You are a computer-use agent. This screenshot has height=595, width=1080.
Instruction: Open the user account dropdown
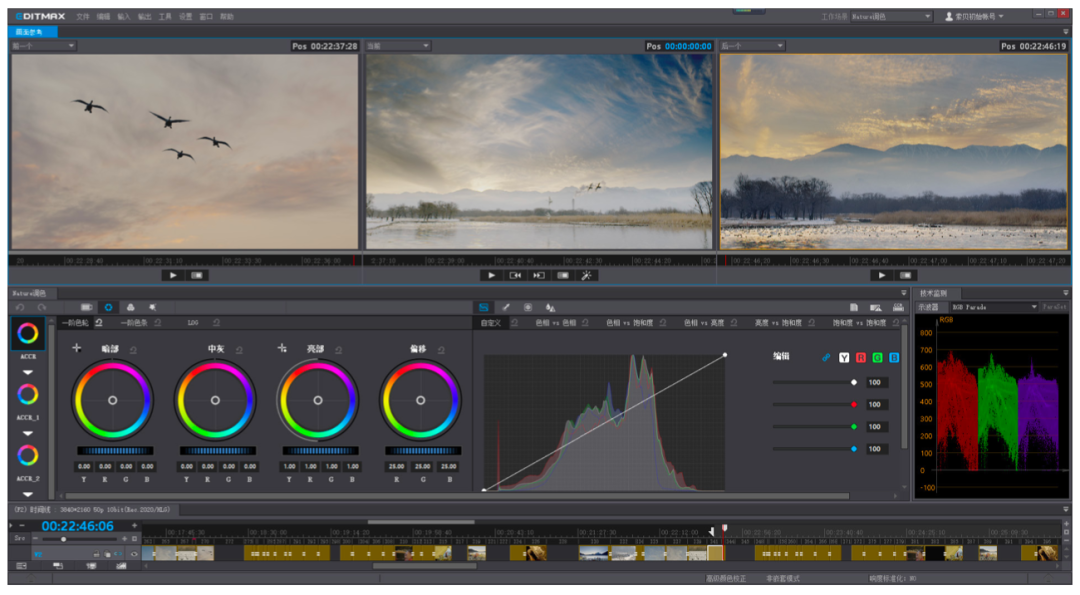coord(975,16)
